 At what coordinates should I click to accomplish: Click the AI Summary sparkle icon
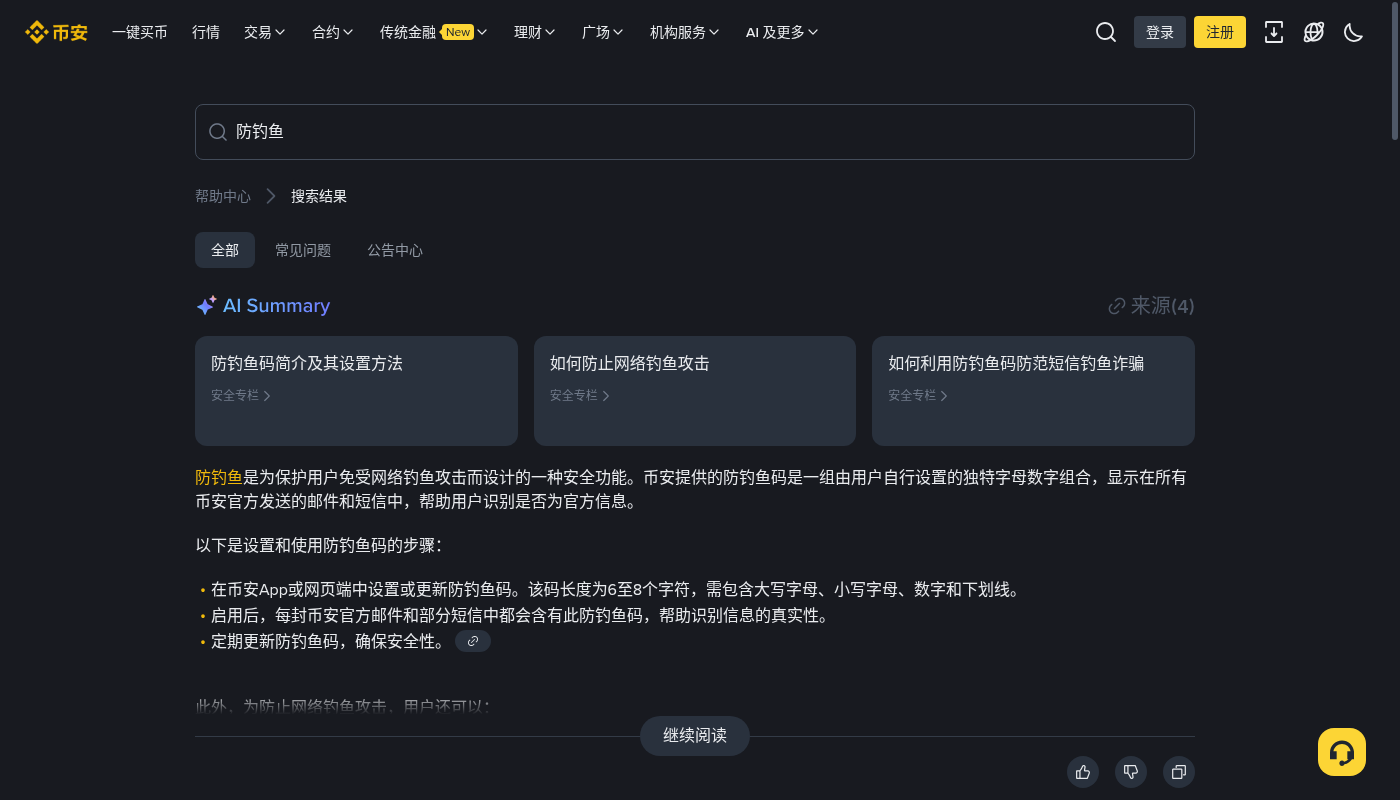(206, 306)
